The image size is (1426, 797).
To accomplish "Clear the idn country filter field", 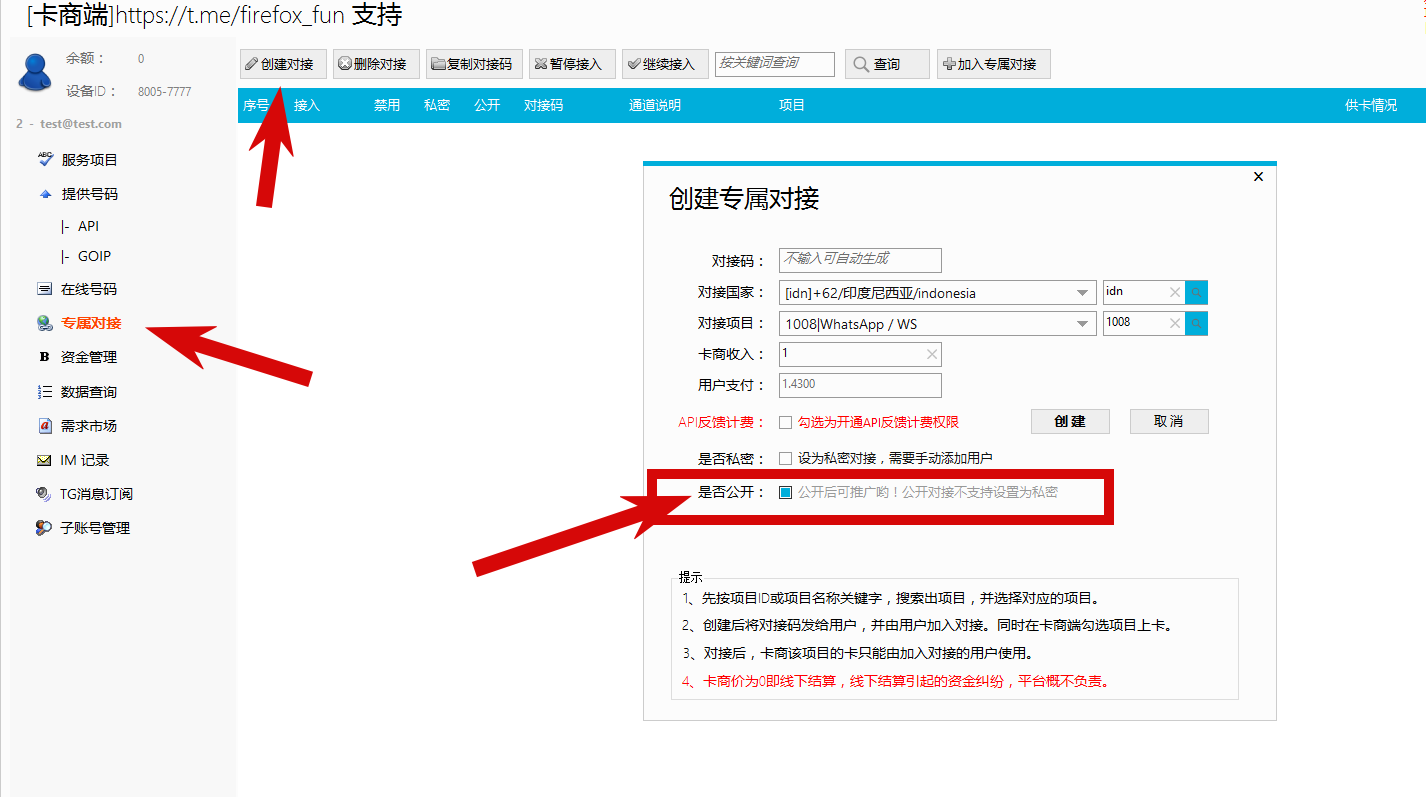I will tap(1175, 292).
